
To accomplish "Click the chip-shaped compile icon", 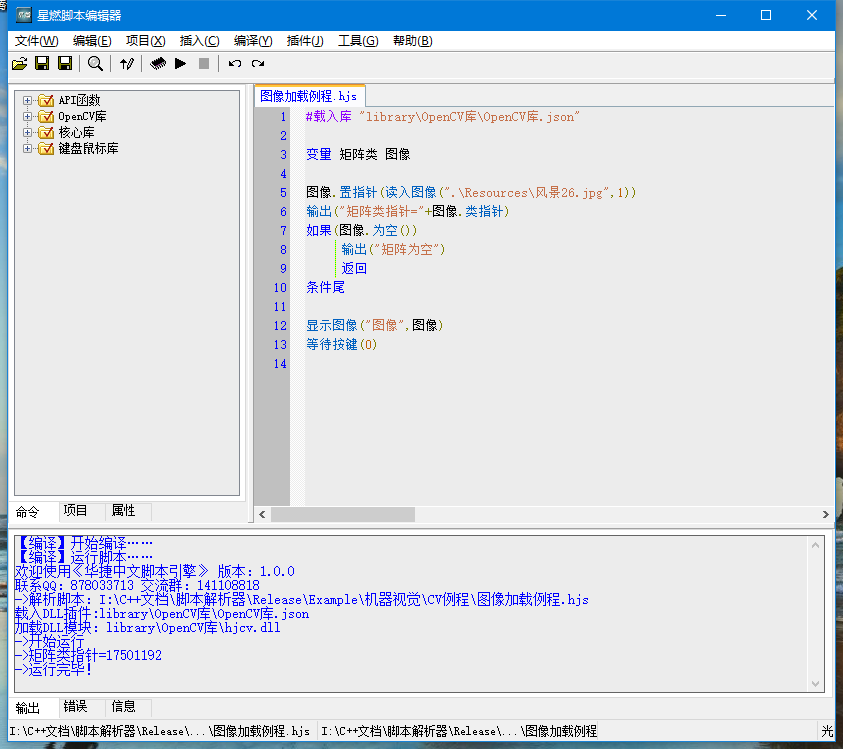I will [158, 64].
